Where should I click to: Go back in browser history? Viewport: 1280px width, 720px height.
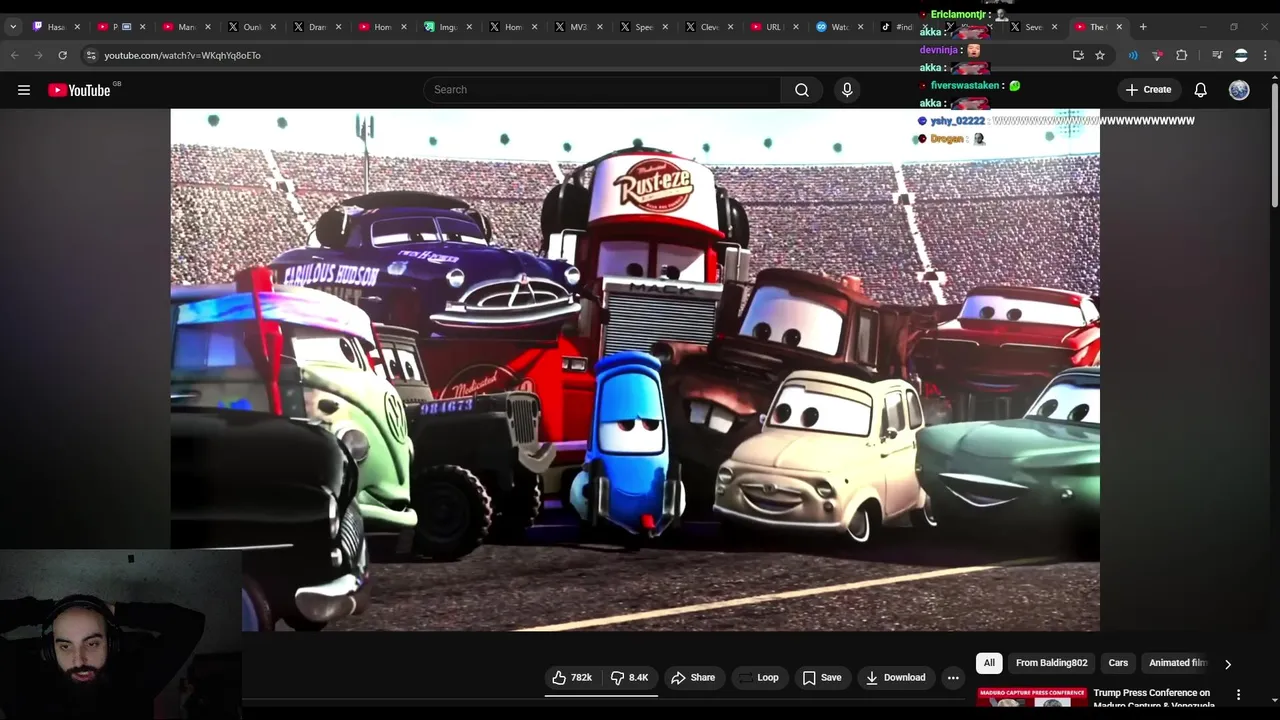(15, 55)
